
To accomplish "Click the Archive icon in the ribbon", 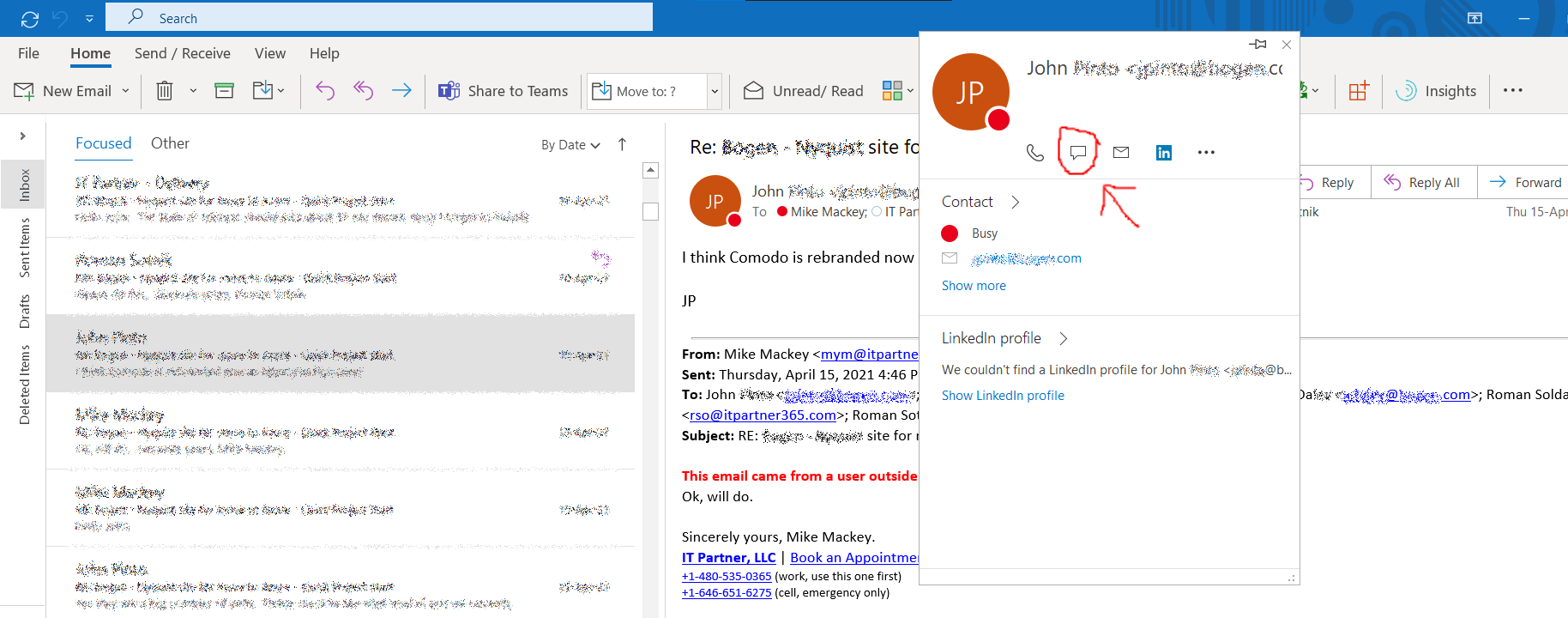I will coord(224,91).
